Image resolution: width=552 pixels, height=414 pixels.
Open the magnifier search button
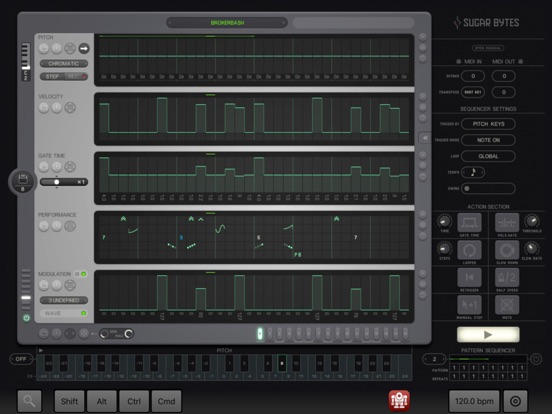coord(30,401)
